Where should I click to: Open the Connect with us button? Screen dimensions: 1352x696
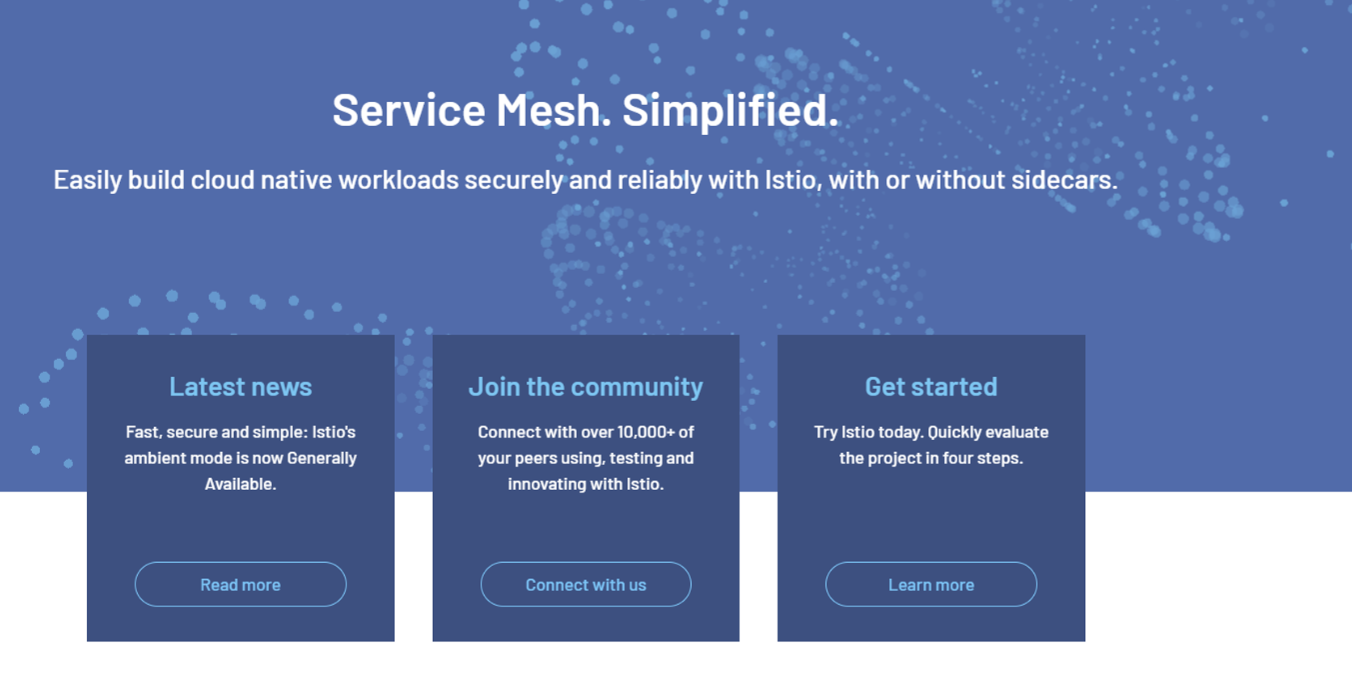(x=586, y=584)
